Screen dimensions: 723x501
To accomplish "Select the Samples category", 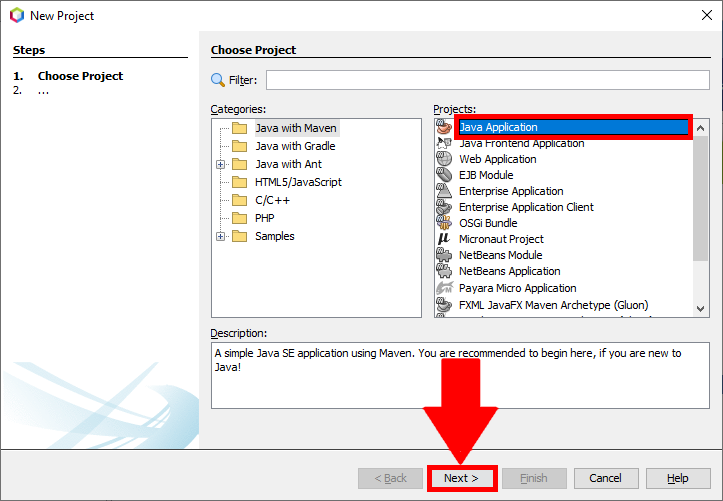I will 275,236.
